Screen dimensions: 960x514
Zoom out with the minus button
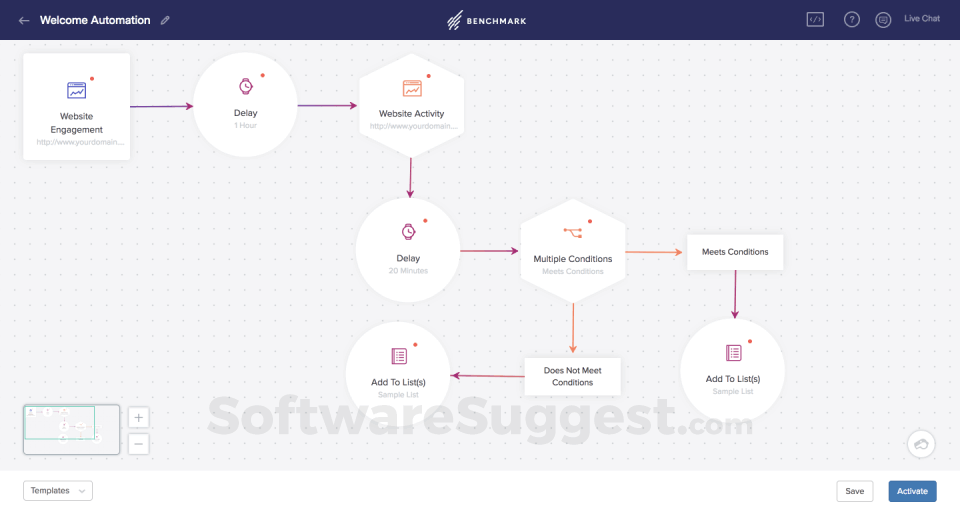tap(138, 444)
